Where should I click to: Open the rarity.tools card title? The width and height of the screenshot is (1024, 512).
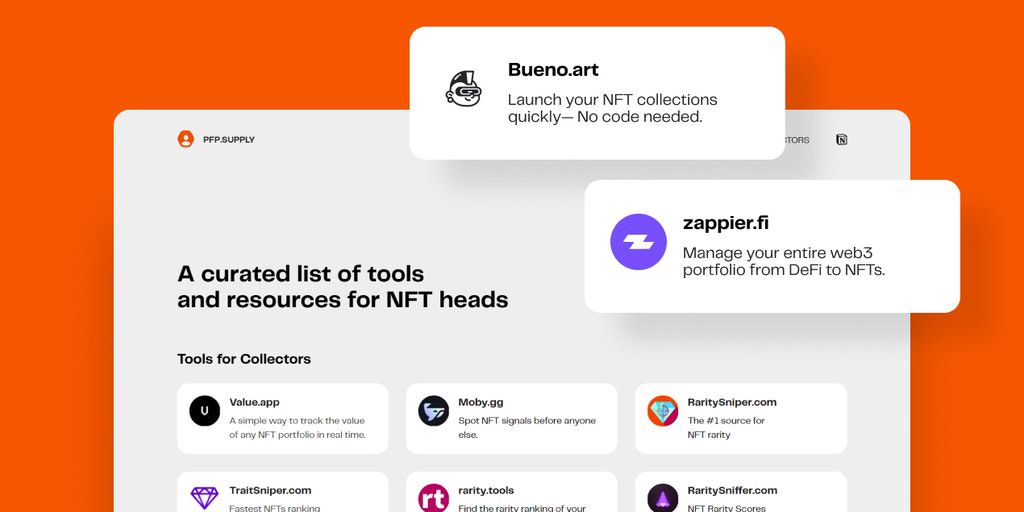pos(486,490)
